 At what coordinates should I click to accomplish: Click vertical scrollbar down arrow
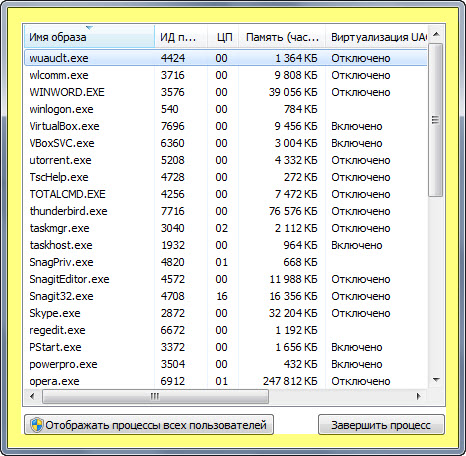436,380
